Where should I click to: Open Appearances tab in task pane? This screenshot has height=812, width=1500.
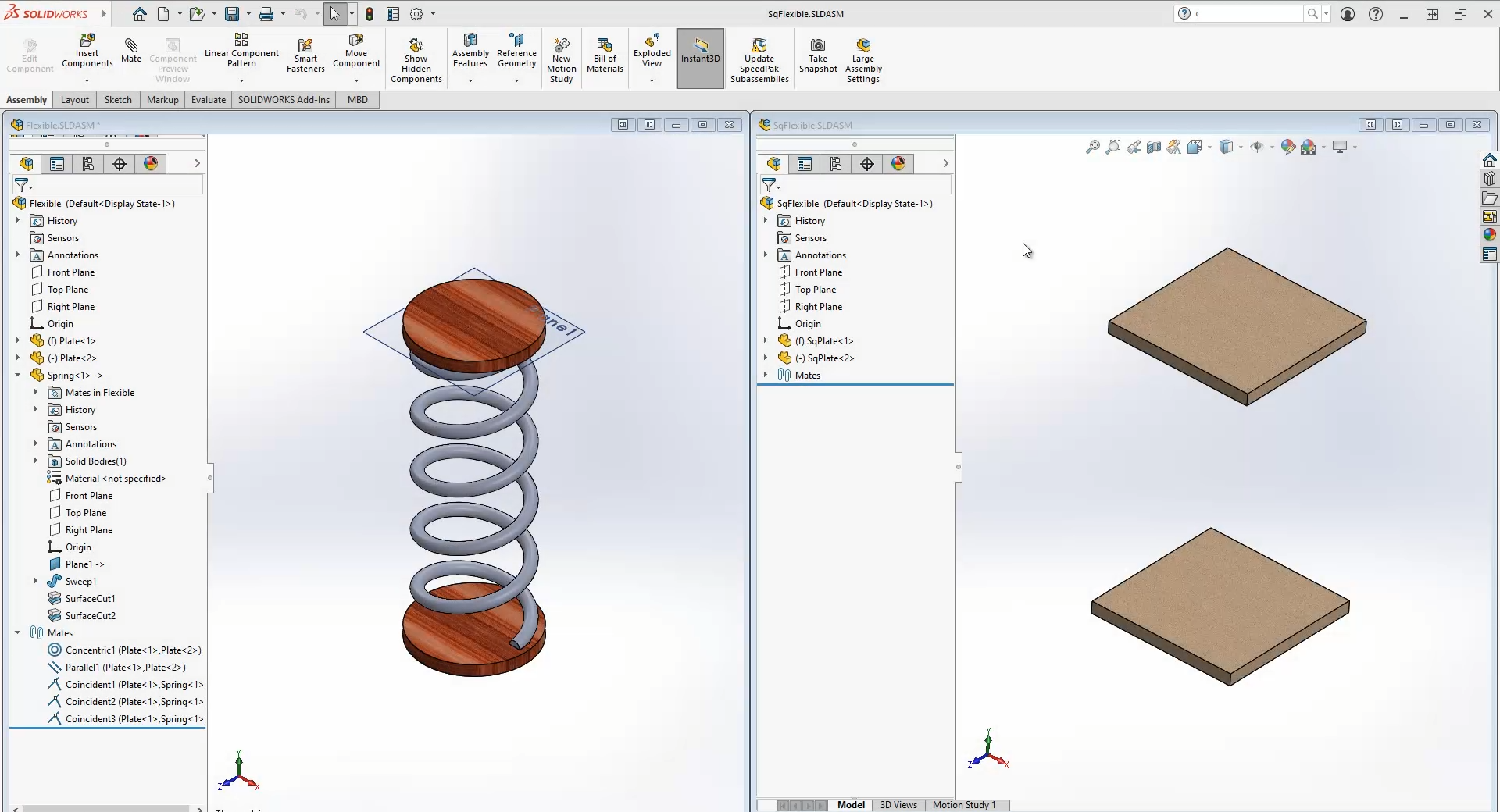click(x=1490, y=235)
